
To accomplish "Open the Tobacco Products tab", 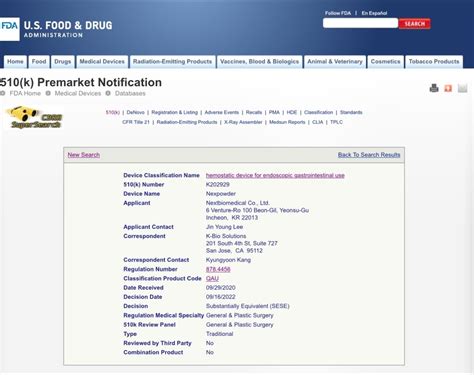I will coord(434,62).
